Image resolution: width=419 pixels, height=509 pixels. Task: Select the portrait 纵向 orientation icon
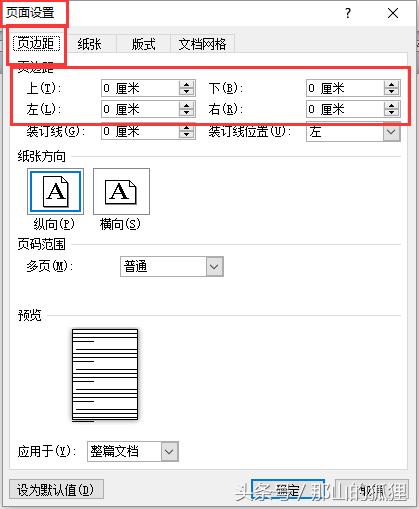(x=55, y=191)
